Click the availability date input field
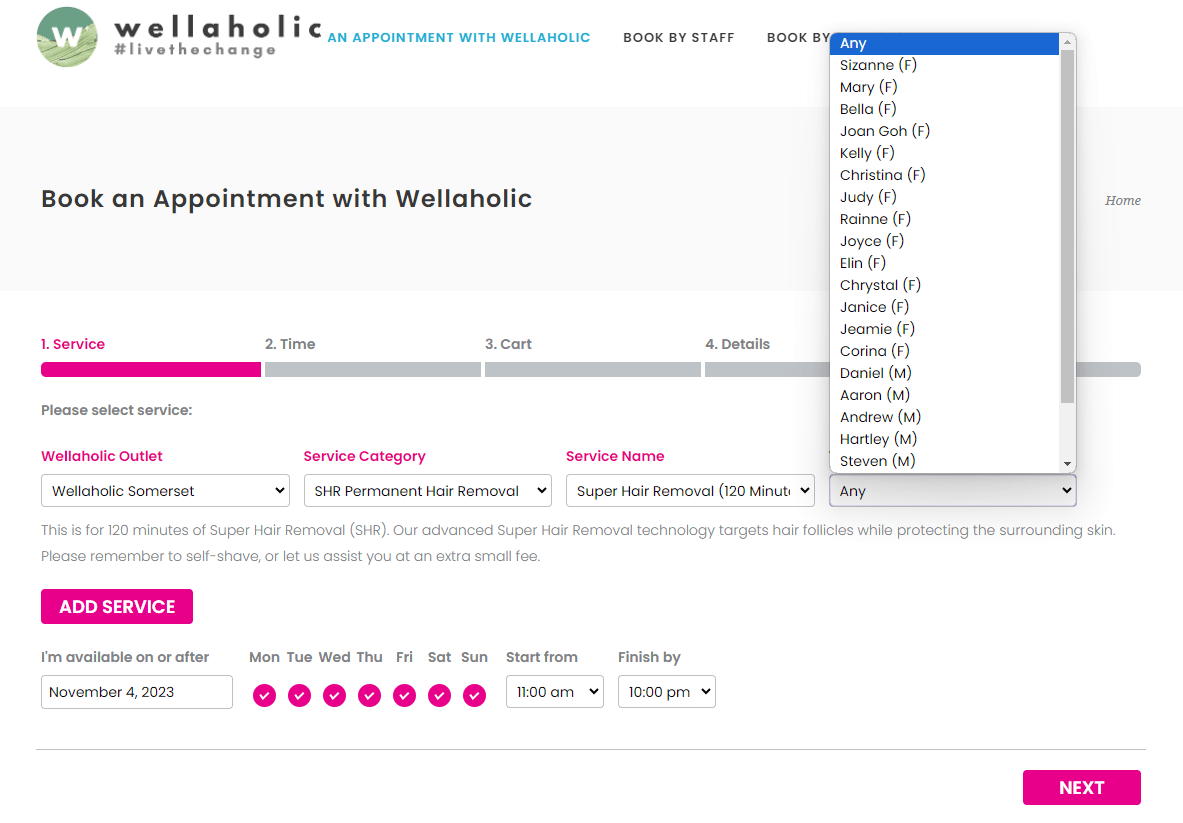The image size is (1183, 823). 137,692
